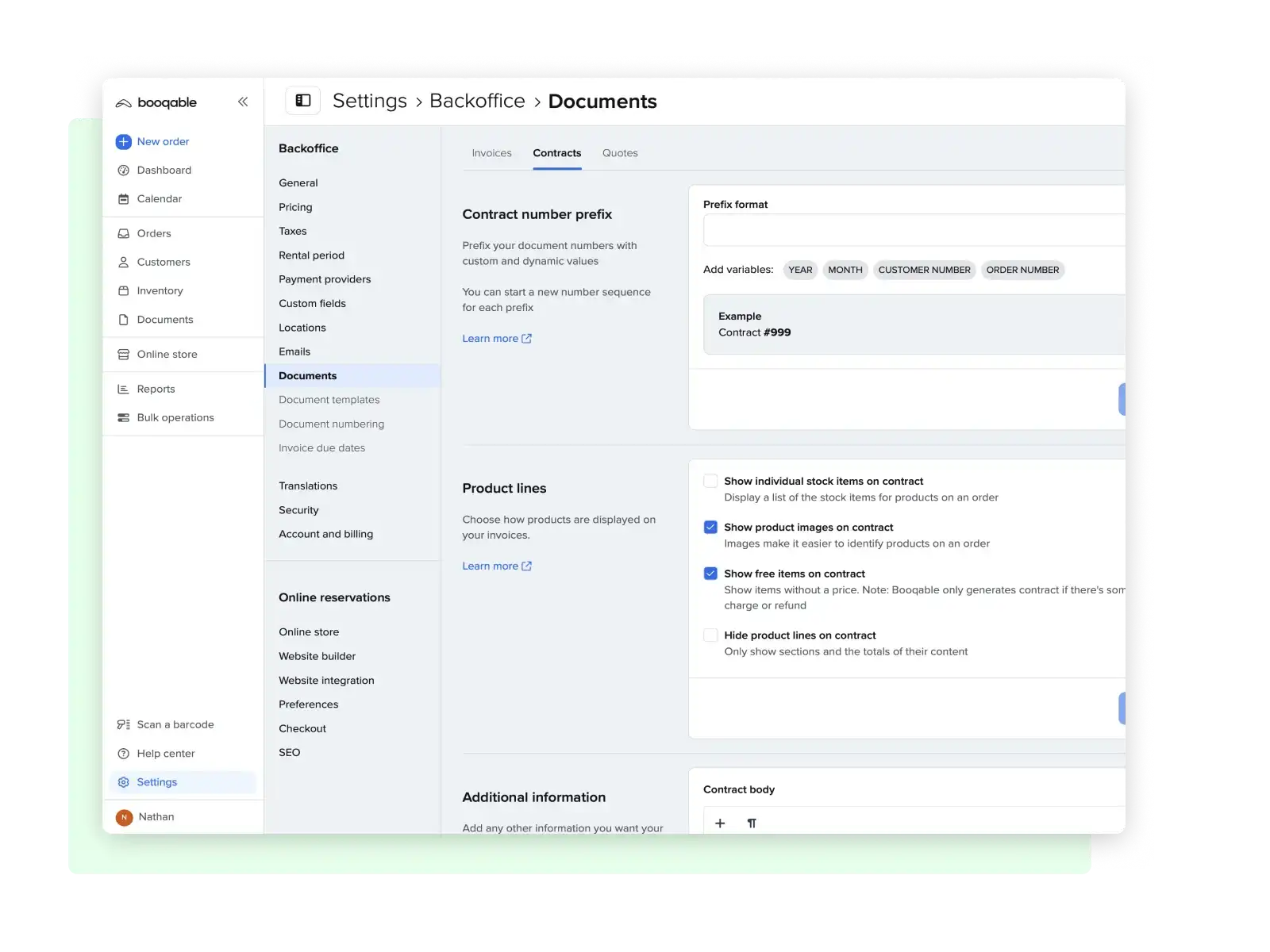Click the plus icon in Contract body editor
The height and width of the screenshot is (952, 1270).
[720, 823]
